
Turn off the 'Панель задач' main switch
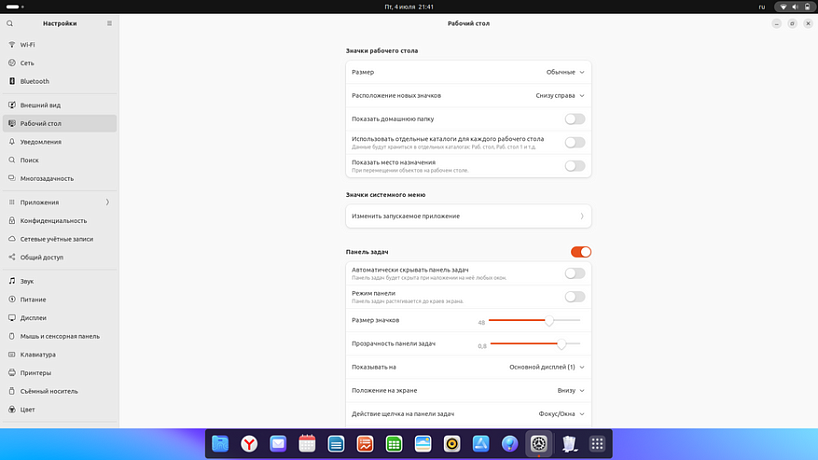click(581, 252)
